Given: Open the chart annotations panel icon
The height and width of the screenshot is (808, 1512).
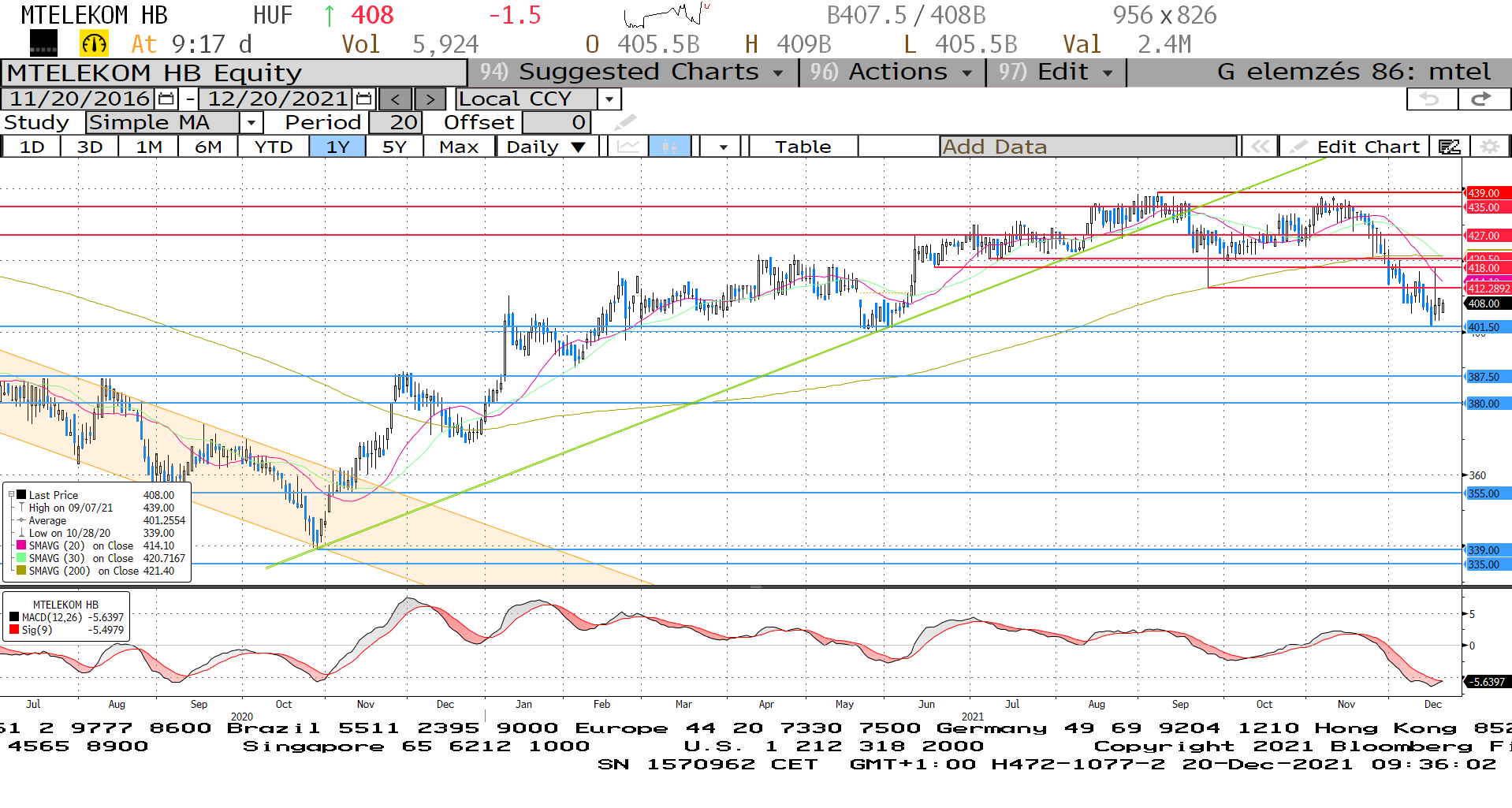Looking at the screenshot, I should coord(1449,147).
